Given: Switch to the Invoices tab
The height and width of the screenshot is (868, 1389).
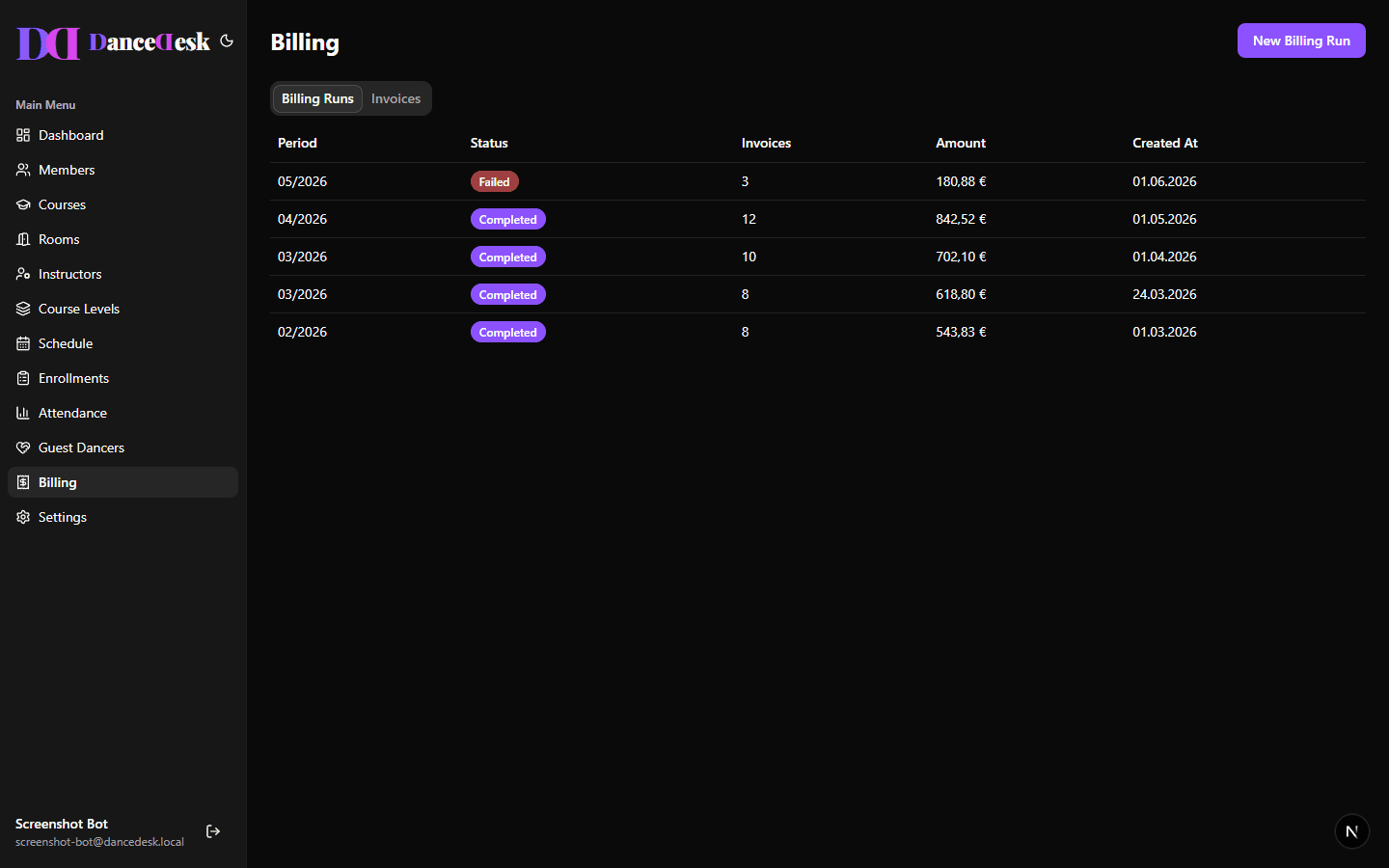Looking at the screenshot, I should click(395, 98).
